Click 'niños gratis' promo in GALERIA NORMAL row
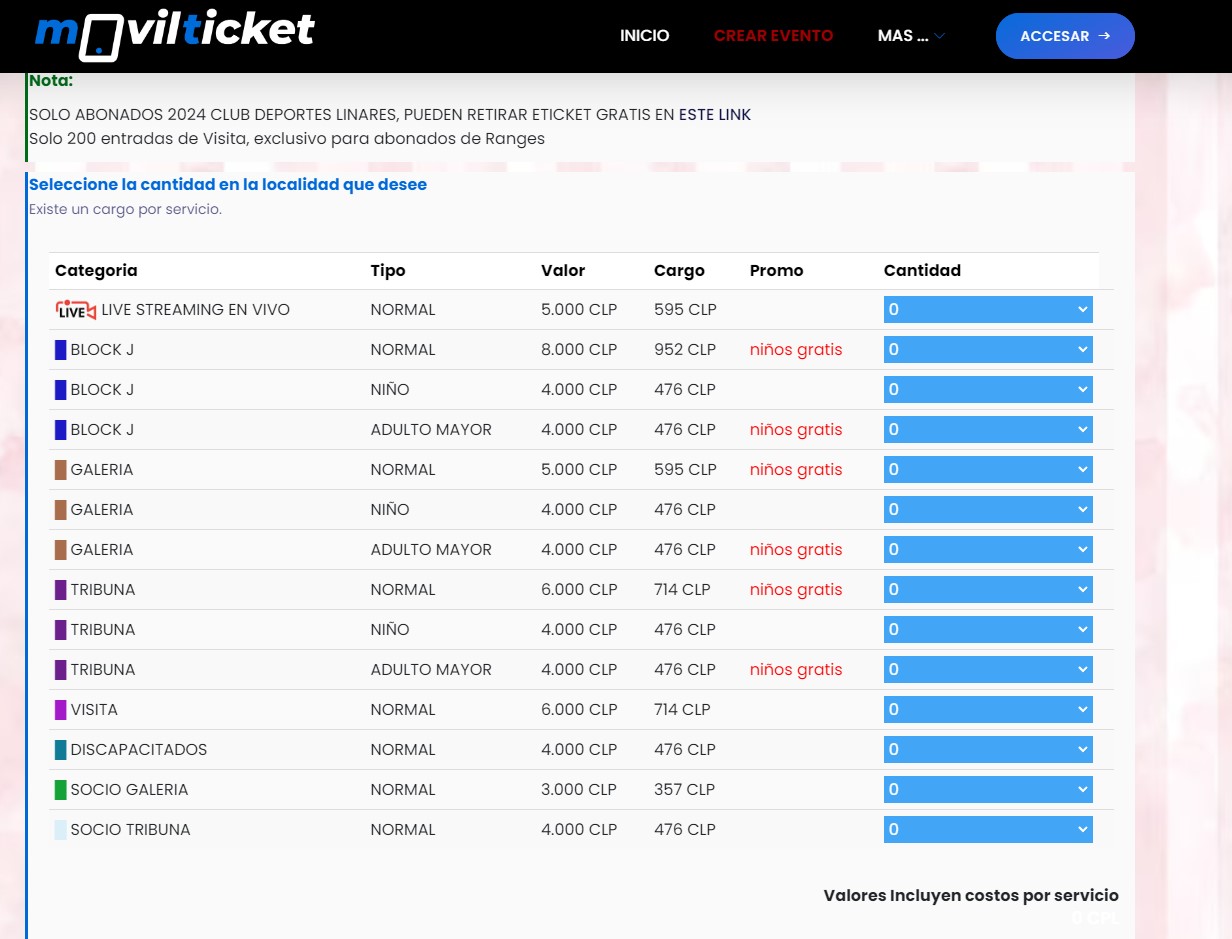1232x939 pixels. pos(796,470)
